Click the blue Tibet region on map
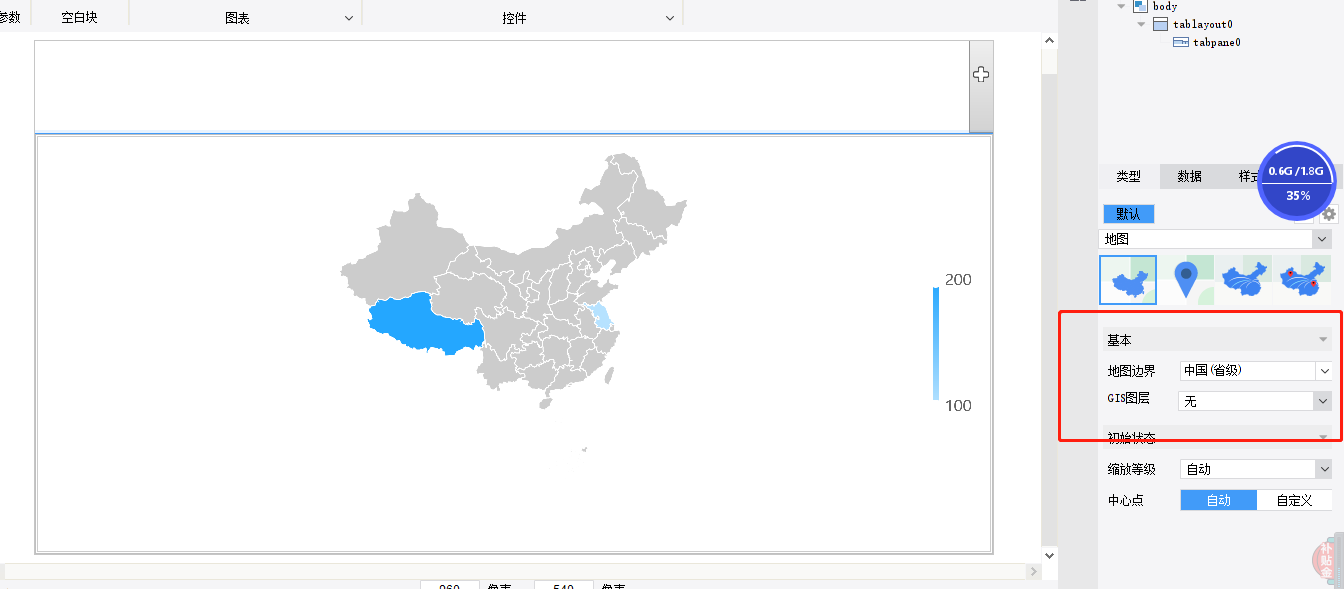 [425, 325]
